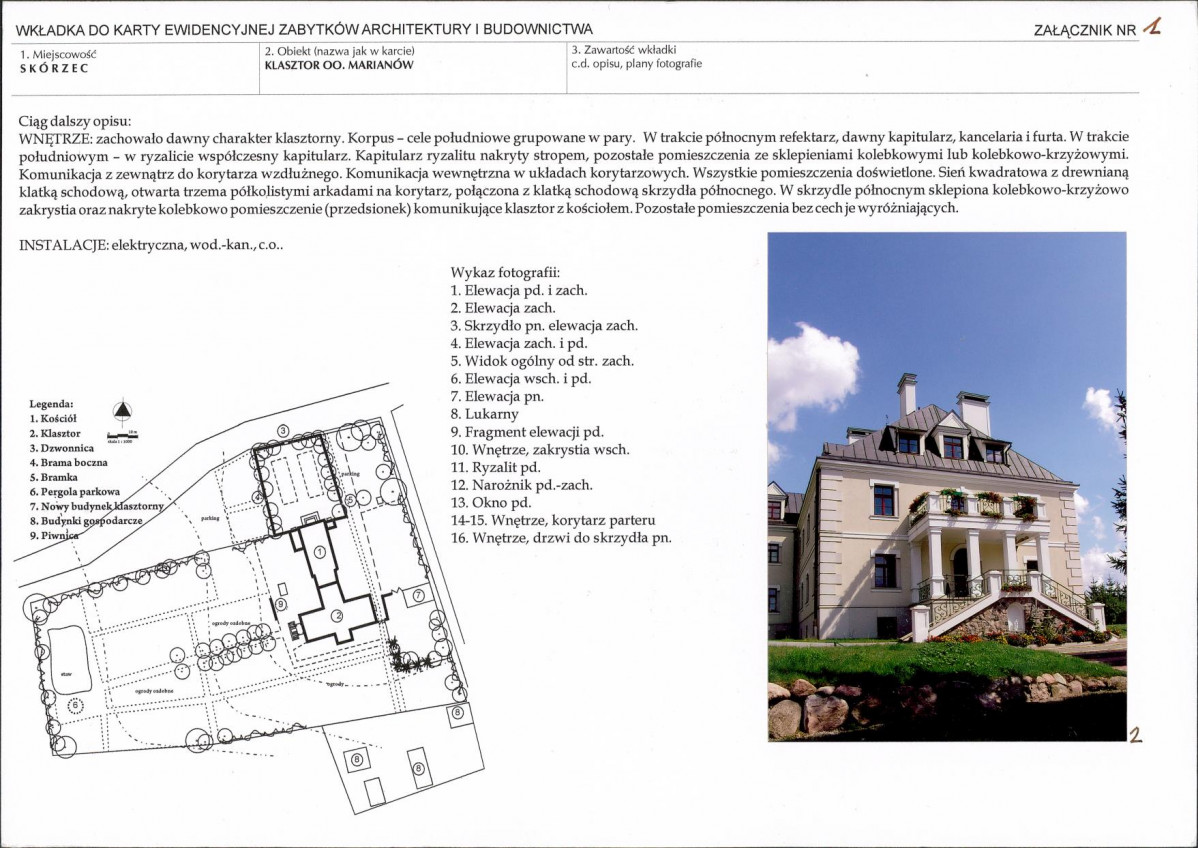
Task: Click marker 7 for the new monastery building
Action: tap(418, 595)
